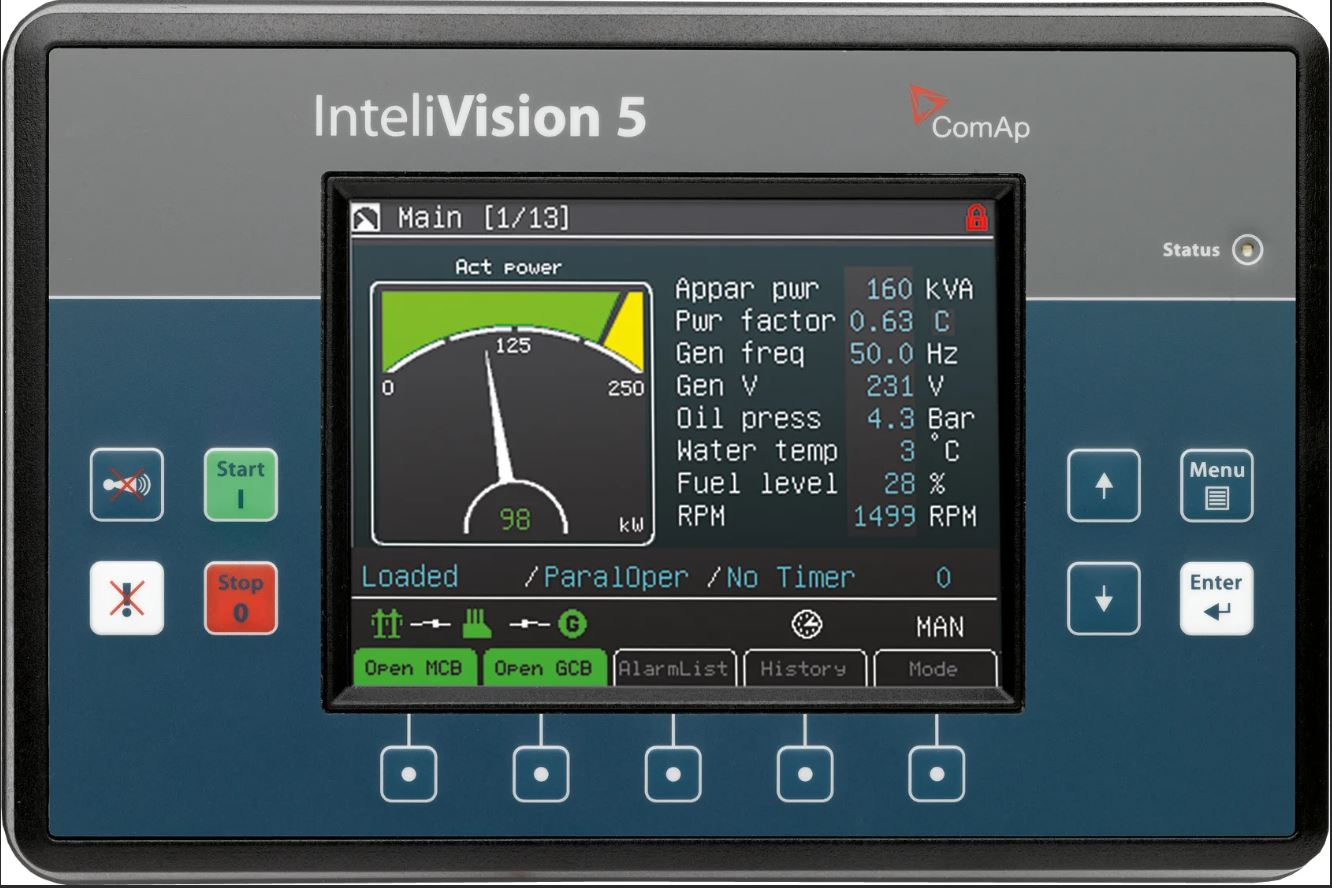This screenshot has width=1332, height=888.
Task: Click the generator G circle icon
Action: 573,625
